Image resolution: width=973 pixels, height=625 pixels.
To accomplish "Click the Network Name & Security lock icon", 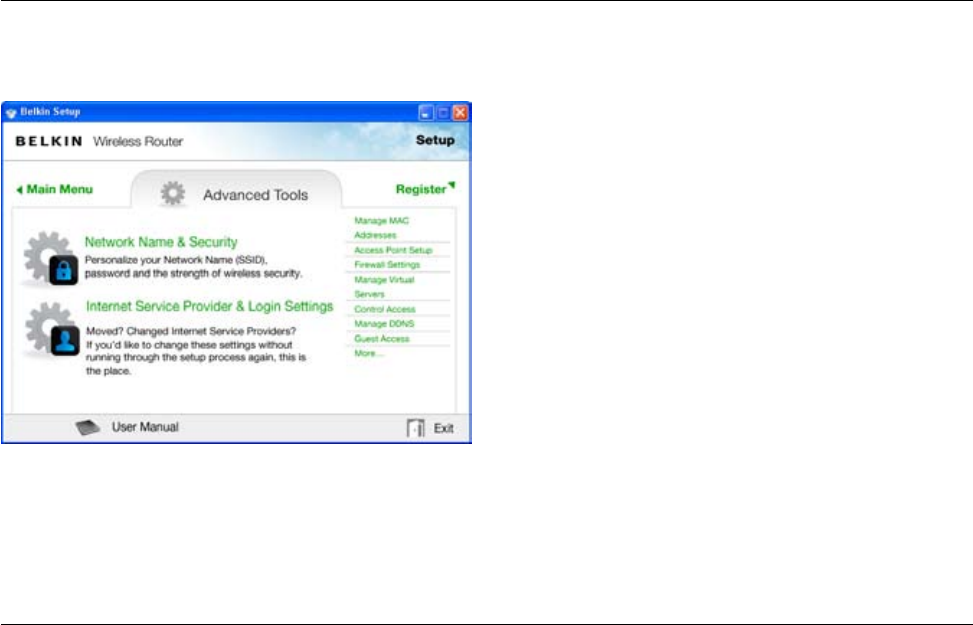I will 51,258.
